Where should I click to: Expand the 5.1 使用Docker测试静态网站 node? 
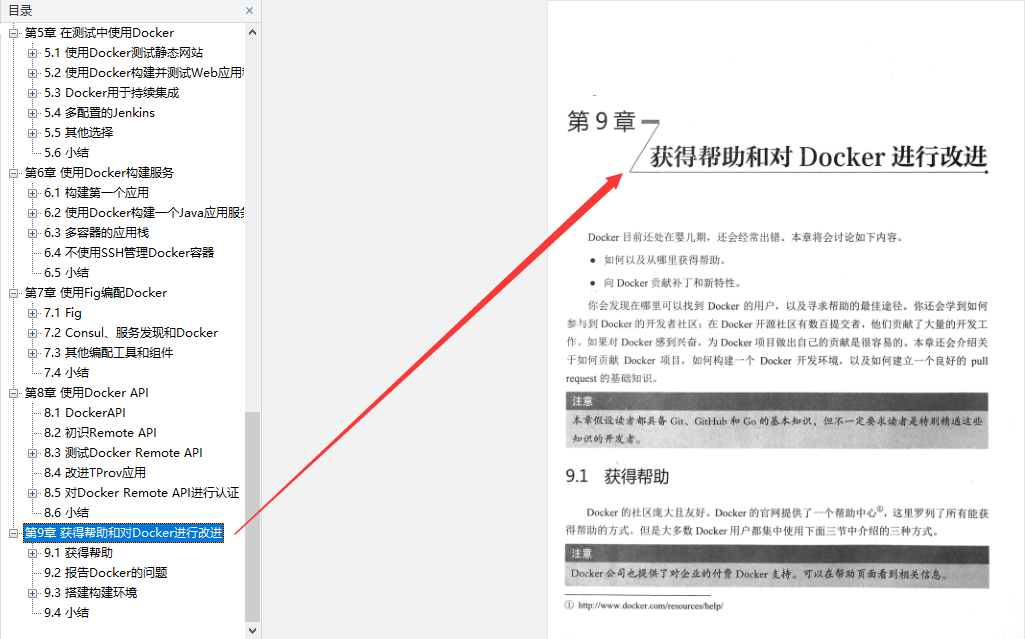click(x=33, y=53)
